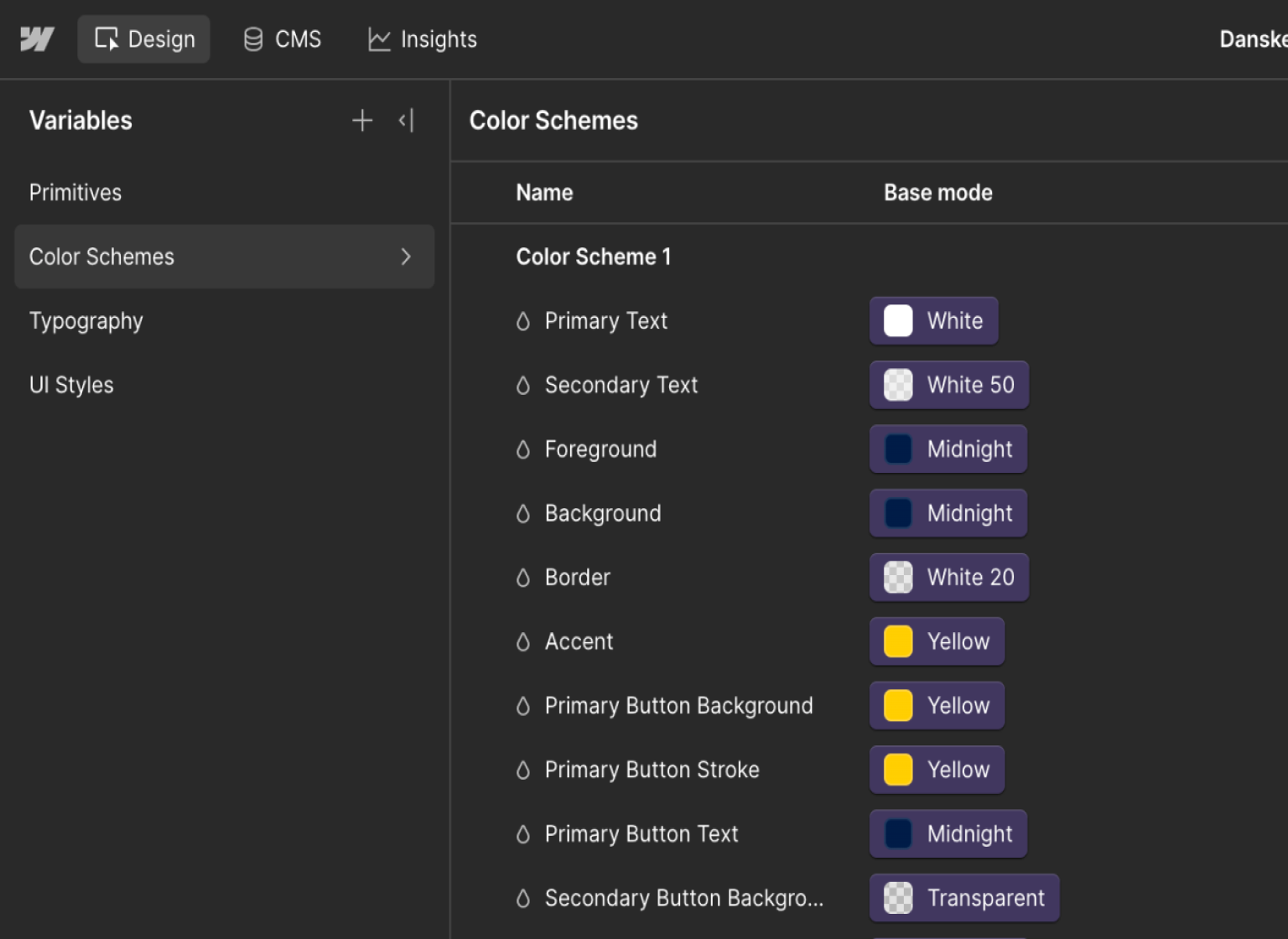Click the droplet icon beside Accent

coord(523,642)
